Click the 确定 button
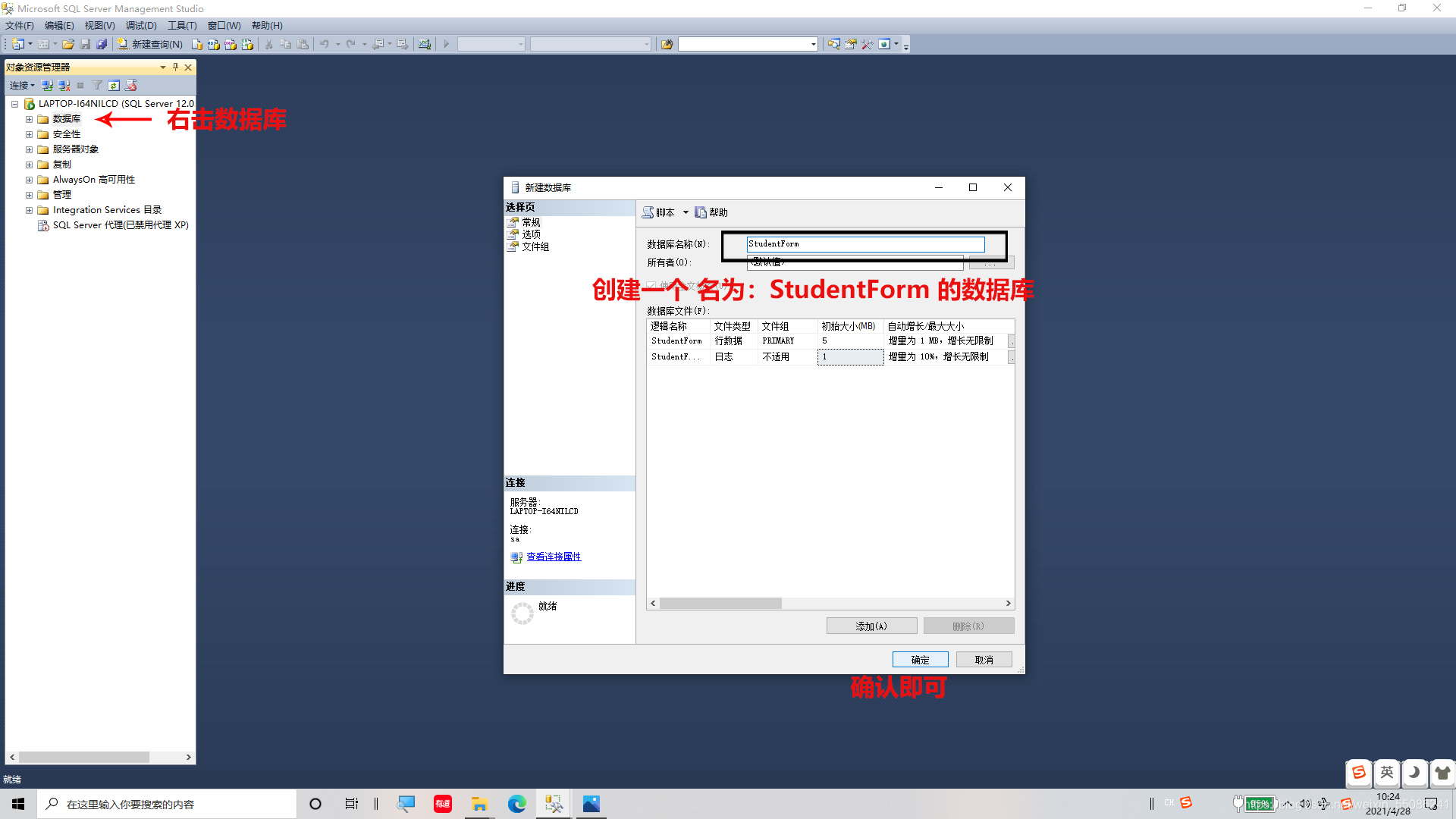This screenshot has height=819, width=1456. point(920,660)
